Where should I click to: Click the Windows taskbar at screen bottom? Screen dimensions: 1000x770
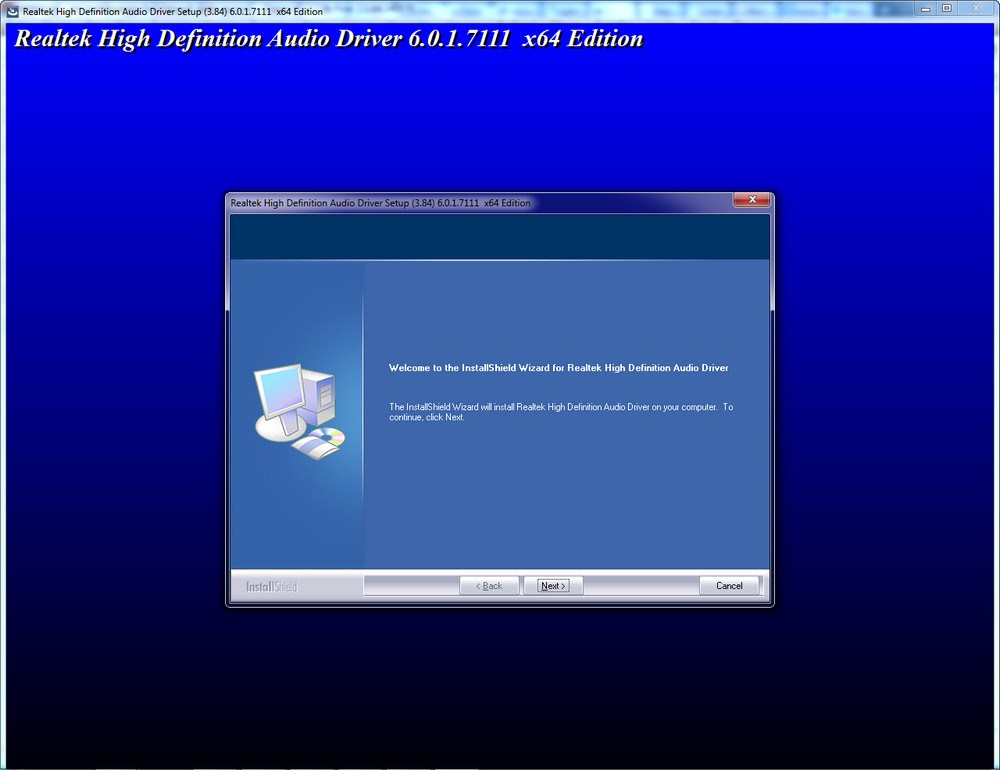(x=500, y=766)
